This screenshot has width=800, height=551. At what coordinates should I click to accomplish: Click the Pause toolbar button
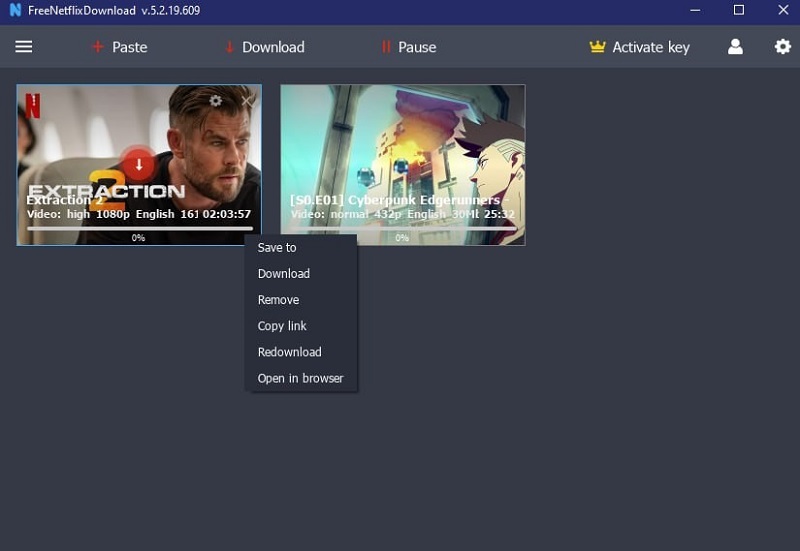(x=409, y=47)
